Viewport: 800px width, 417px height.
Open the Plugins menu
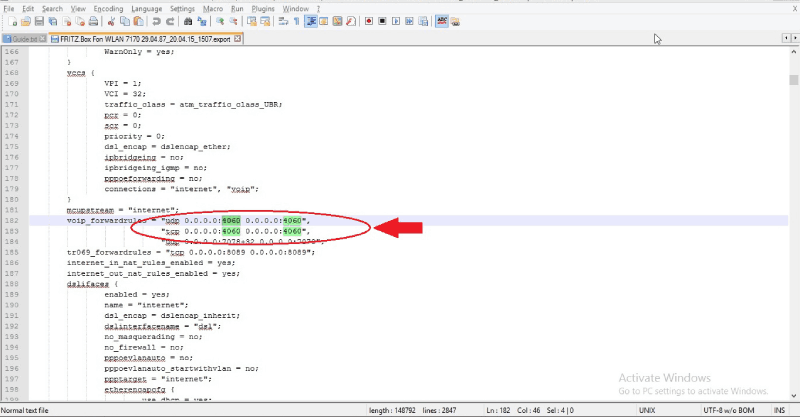[263, 9]
